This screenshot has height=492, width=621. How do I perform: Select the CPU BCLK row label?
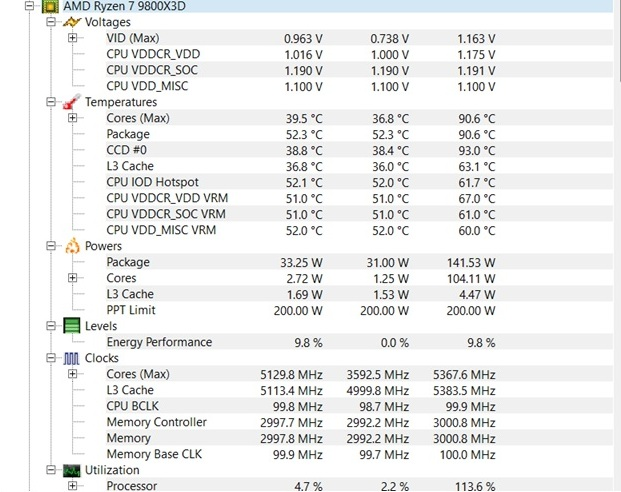[x=133, y=406]
